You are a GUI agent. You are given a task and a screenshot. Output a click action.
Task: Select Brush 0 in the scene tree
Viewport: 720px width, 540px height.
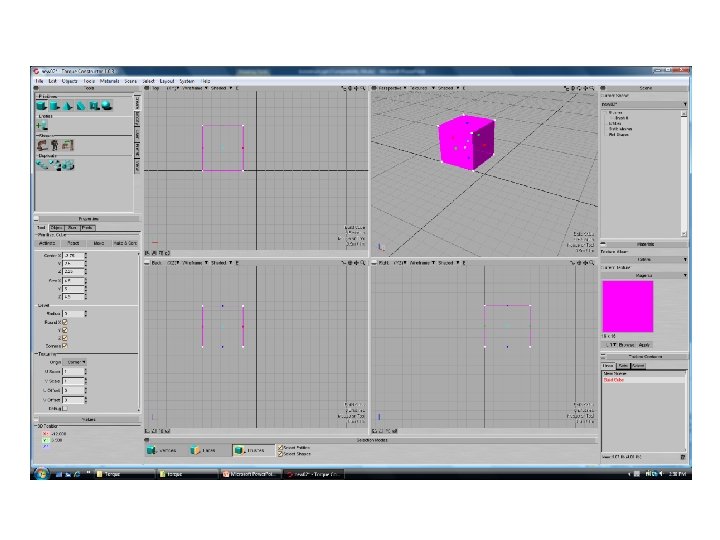click(621, 118)
